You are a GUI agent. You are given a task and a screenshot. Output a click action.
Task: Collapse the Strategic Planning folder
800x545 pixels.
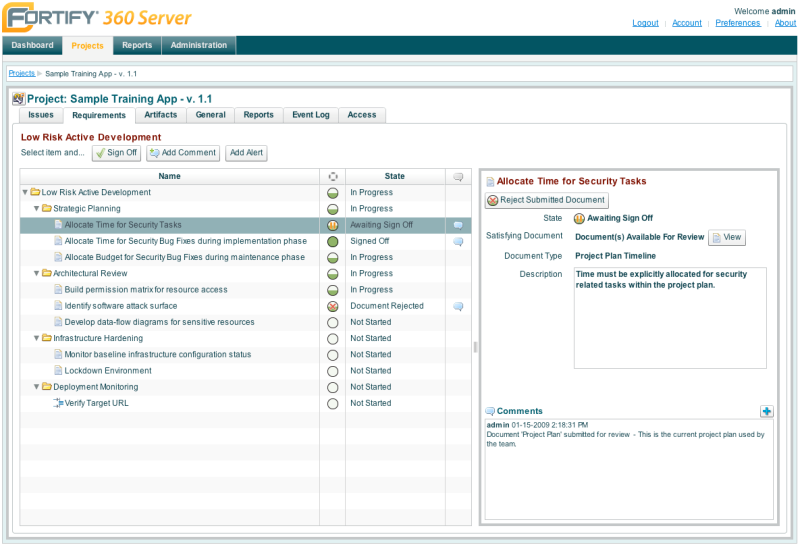[x=36, y=209]
